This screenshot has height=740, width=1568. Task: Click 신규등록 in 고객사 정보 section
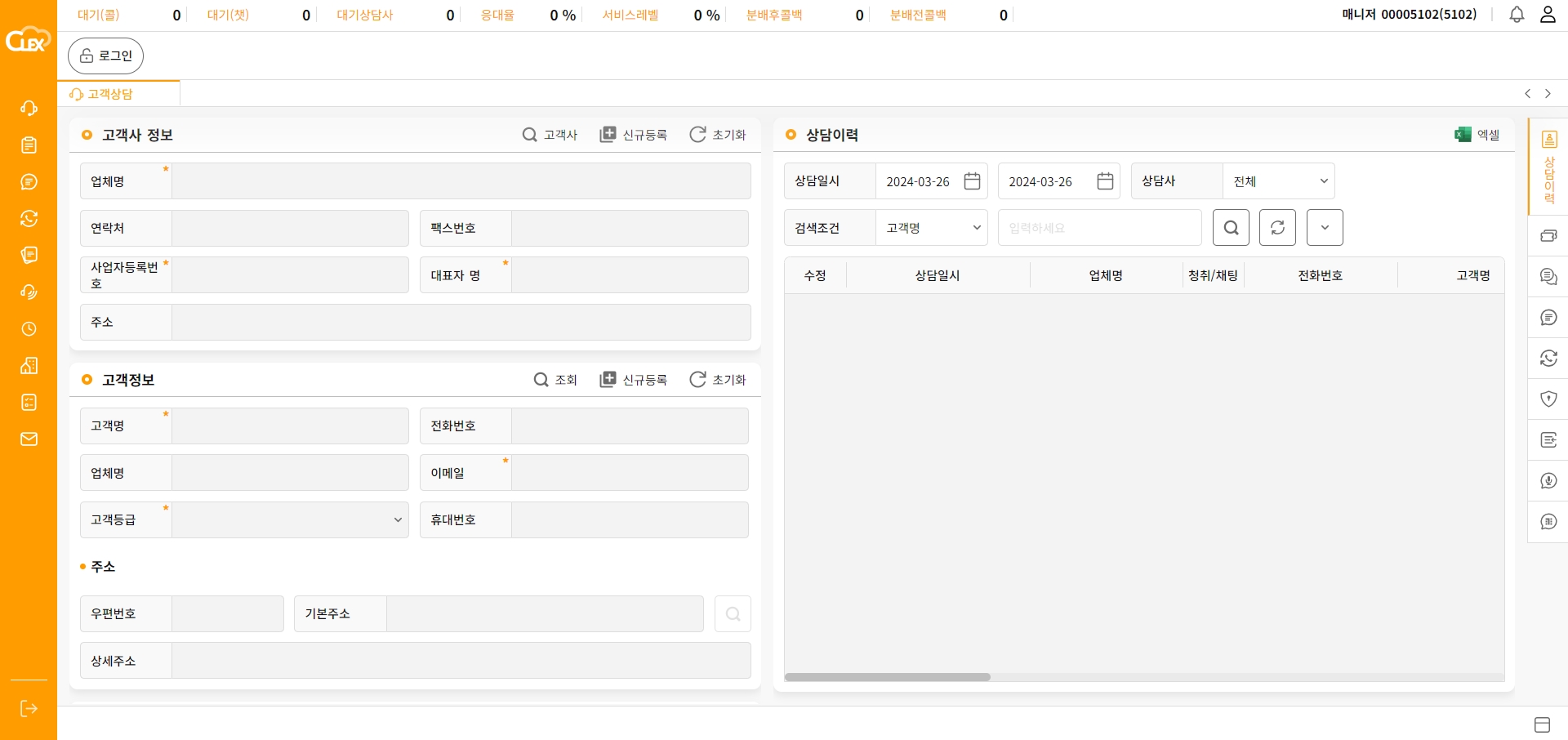coord(634,135)
